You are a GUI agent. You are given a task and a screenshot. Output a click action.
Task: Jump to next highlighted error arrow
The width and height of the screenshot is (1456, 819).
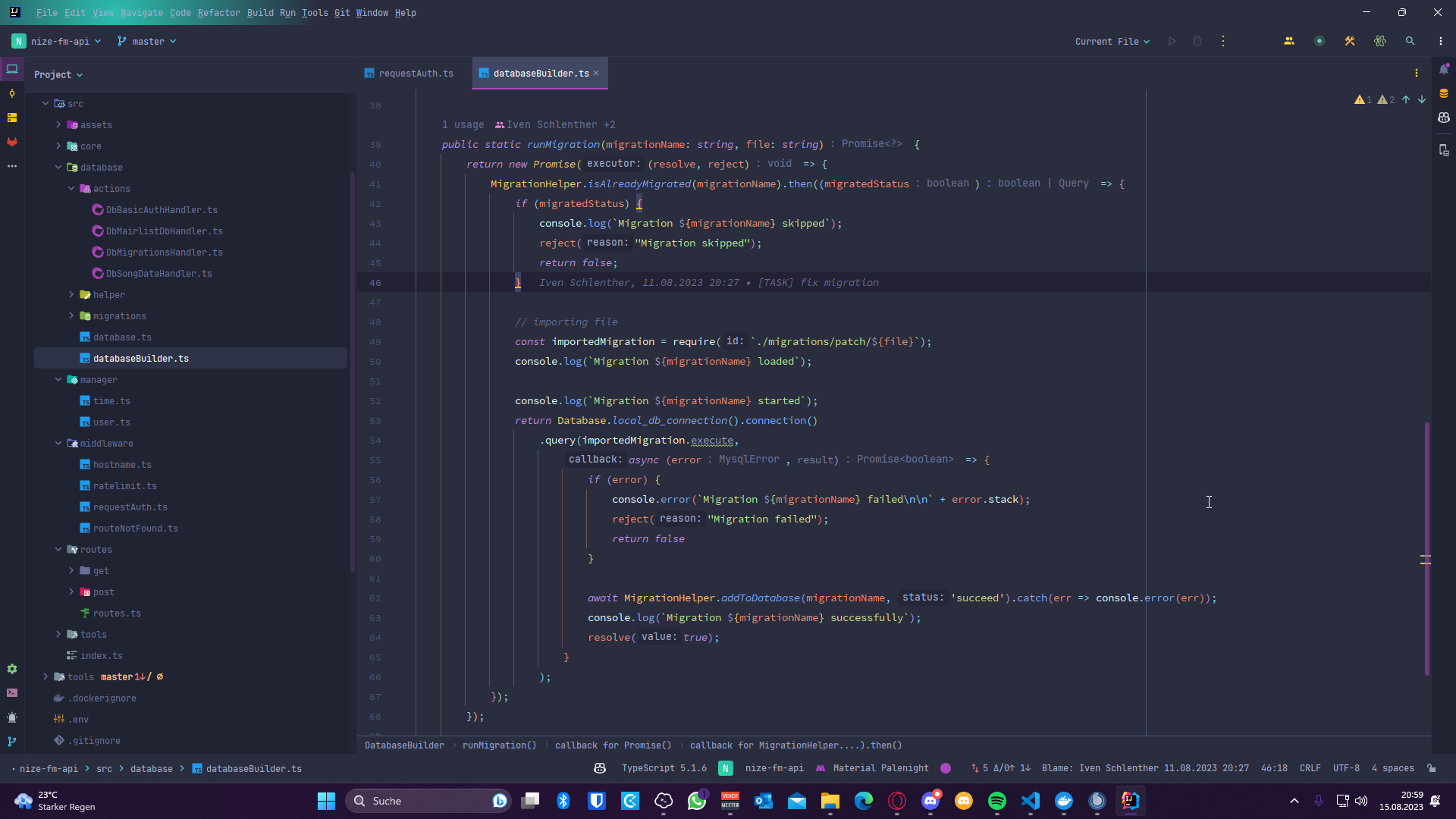[1422, 100]
